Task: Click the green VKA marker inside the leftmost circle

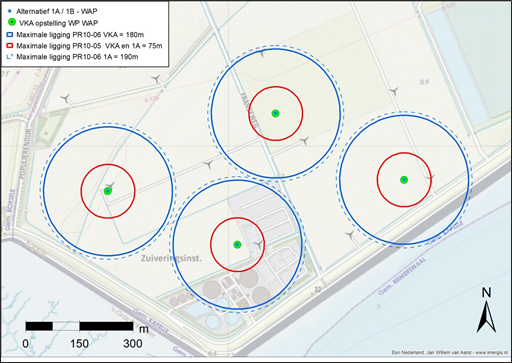Action: pyautogui.click(x=107, y=191)
